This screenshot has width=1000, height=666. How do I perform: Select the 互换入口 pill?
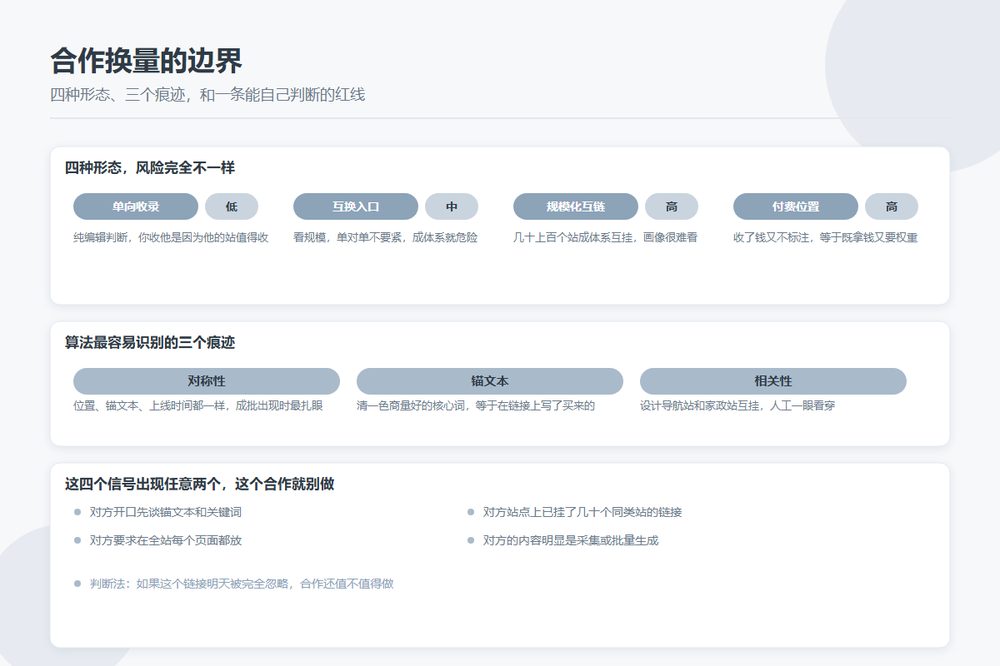(x=356, y=207)
